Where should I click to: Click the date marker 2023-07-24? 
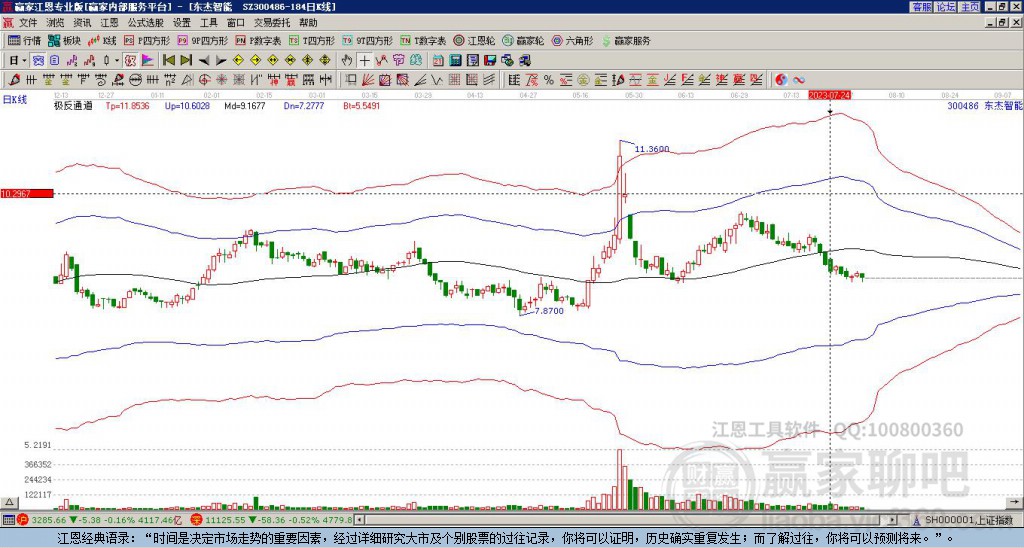coord(827,95)
